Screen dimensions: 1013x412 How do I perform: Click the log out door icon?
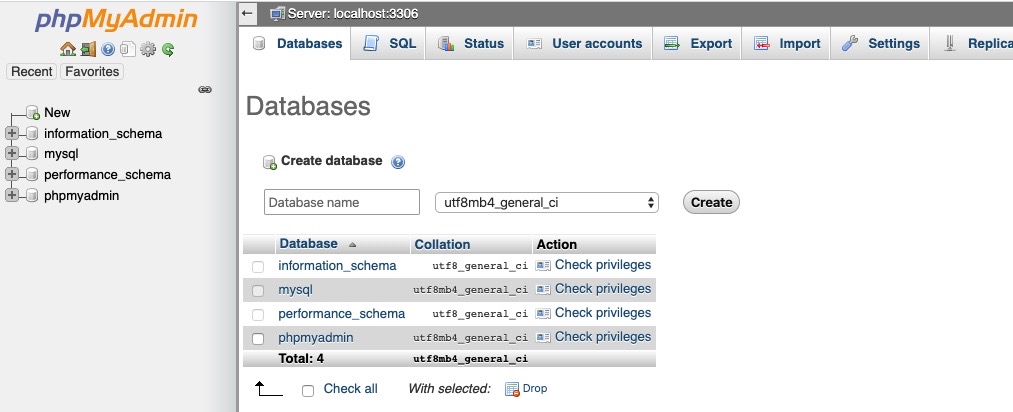(x=88, y=49)
